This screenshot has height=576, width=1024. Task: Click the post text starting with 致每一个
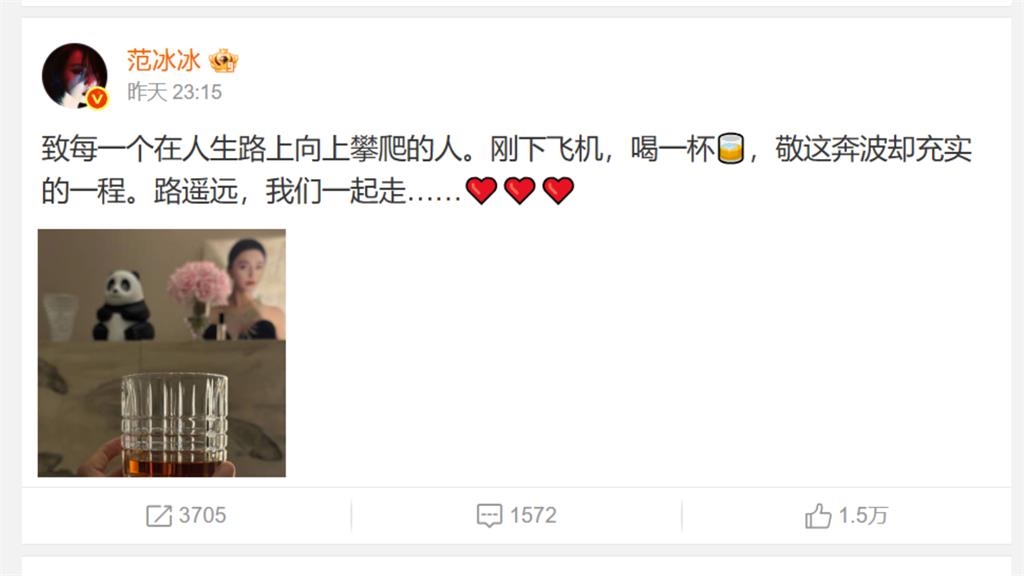coord(507,170)
